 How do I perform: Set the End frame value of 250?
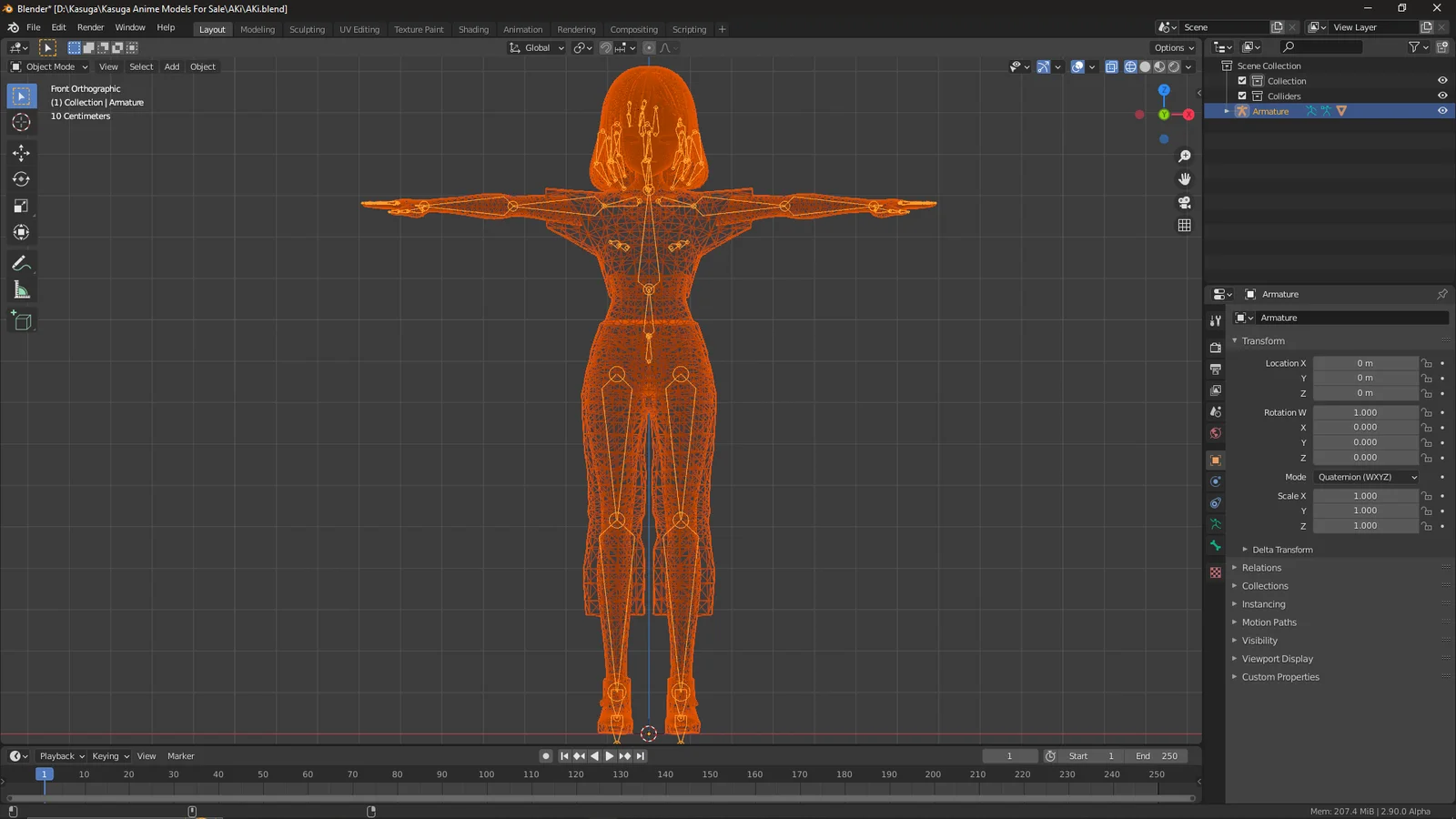tap(1157, 755)
